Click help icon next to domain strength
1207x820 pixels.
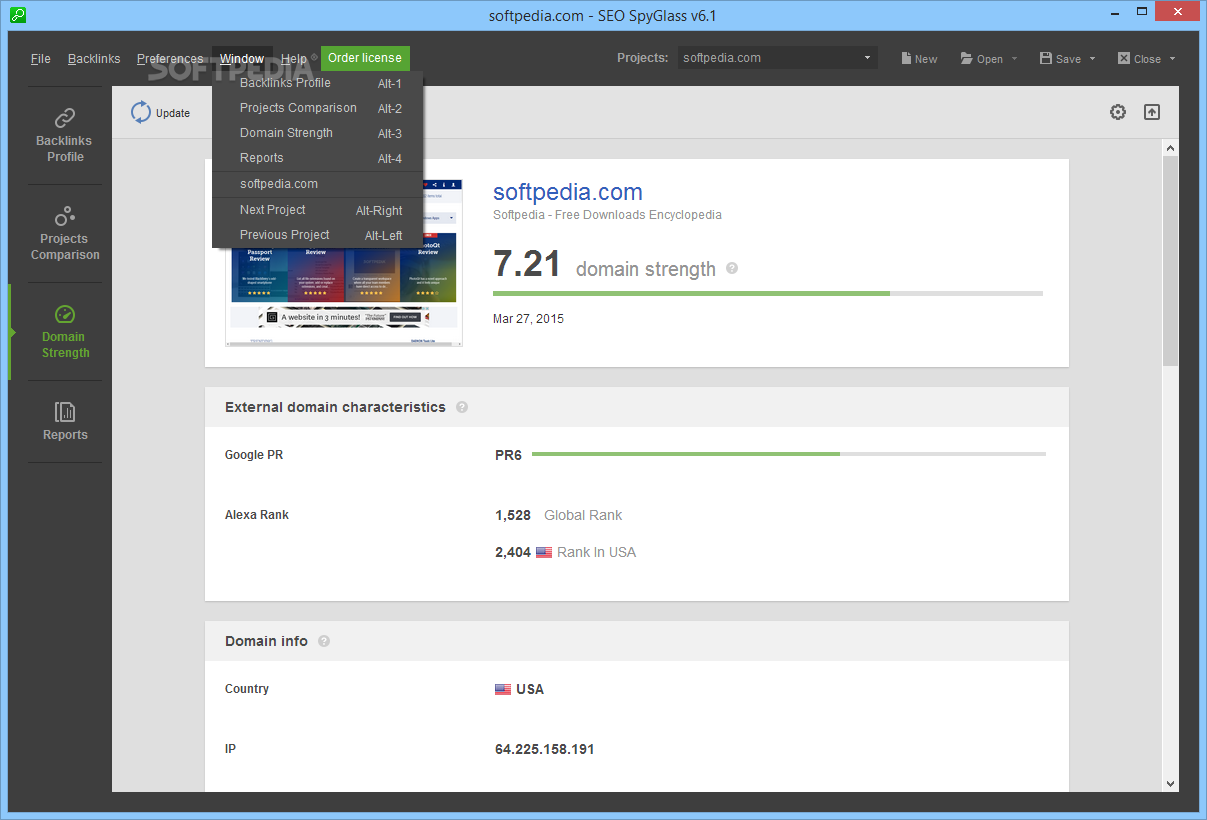[732, 268]
